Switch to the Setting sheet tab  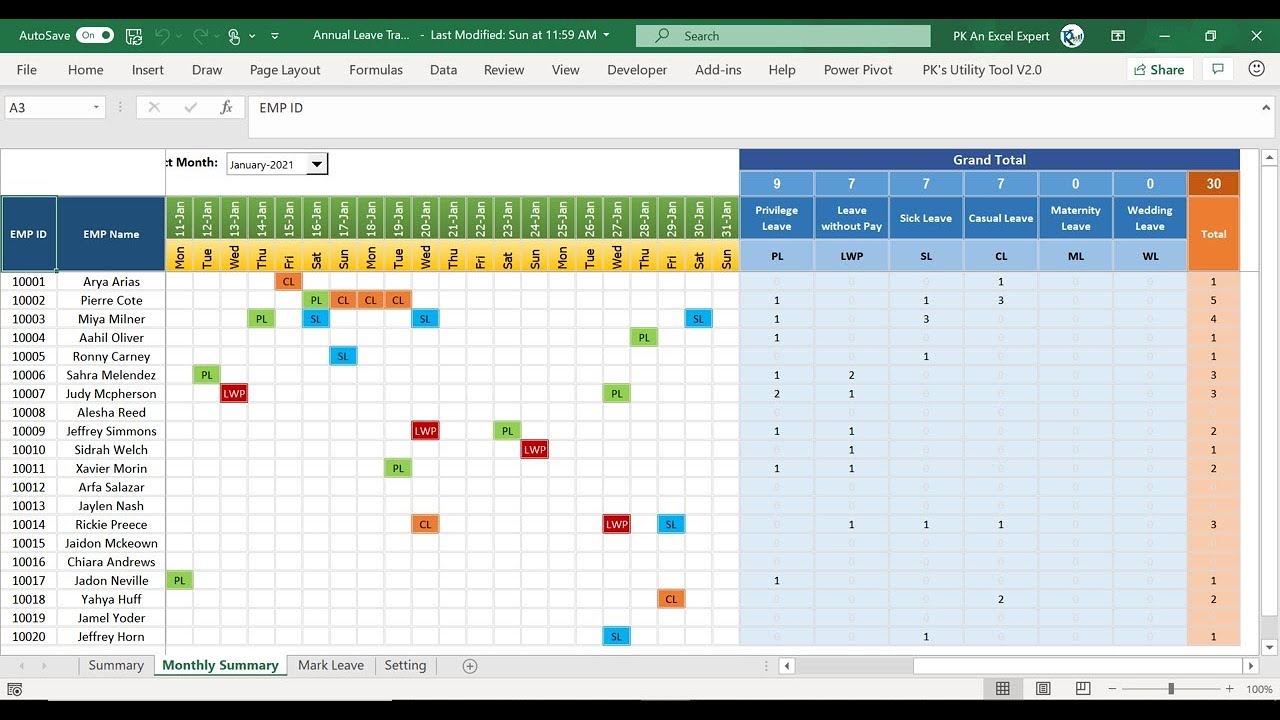[405, 666]
